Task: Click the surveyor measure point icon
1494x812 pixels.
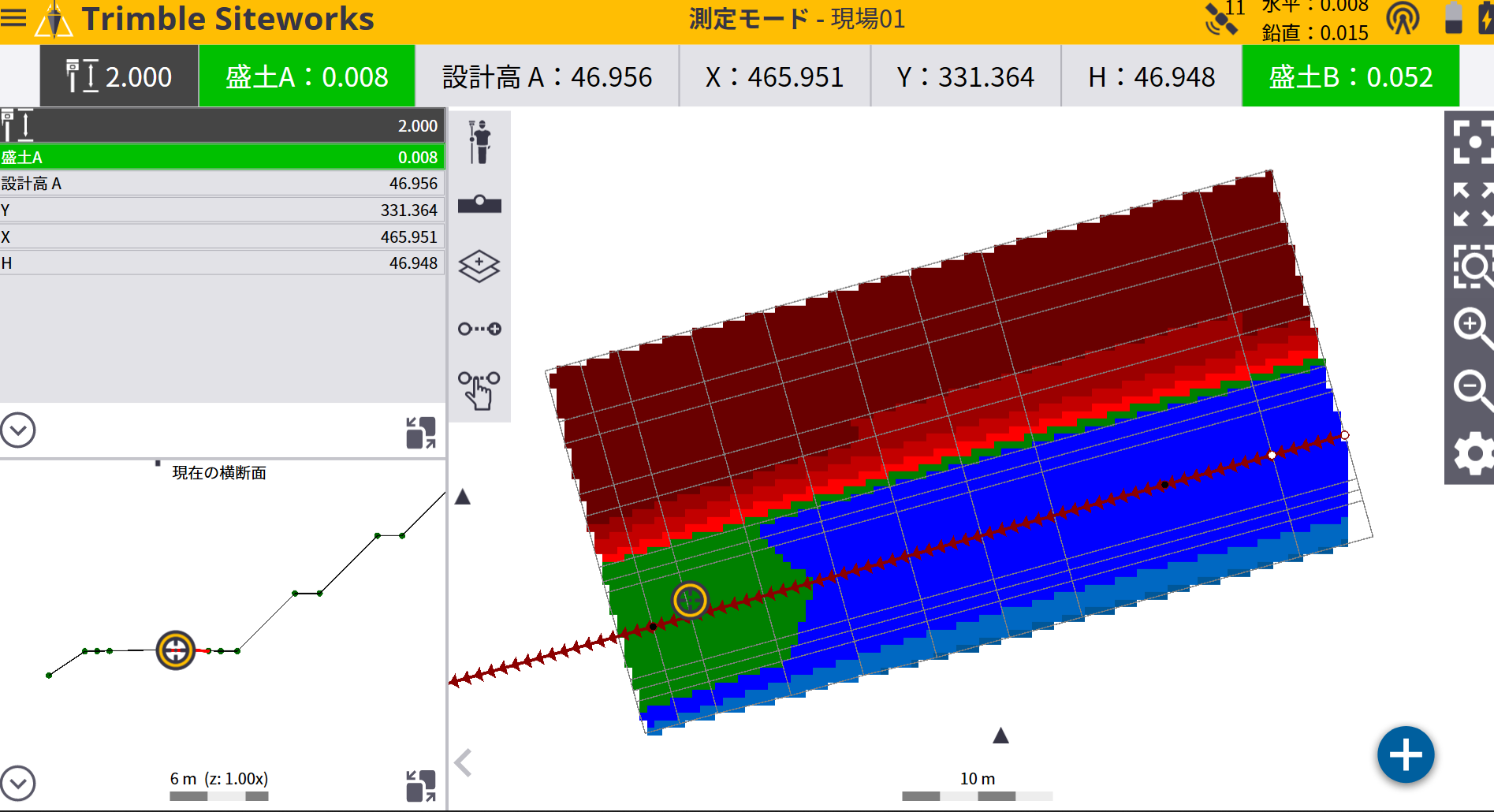Action: [479, 143]
